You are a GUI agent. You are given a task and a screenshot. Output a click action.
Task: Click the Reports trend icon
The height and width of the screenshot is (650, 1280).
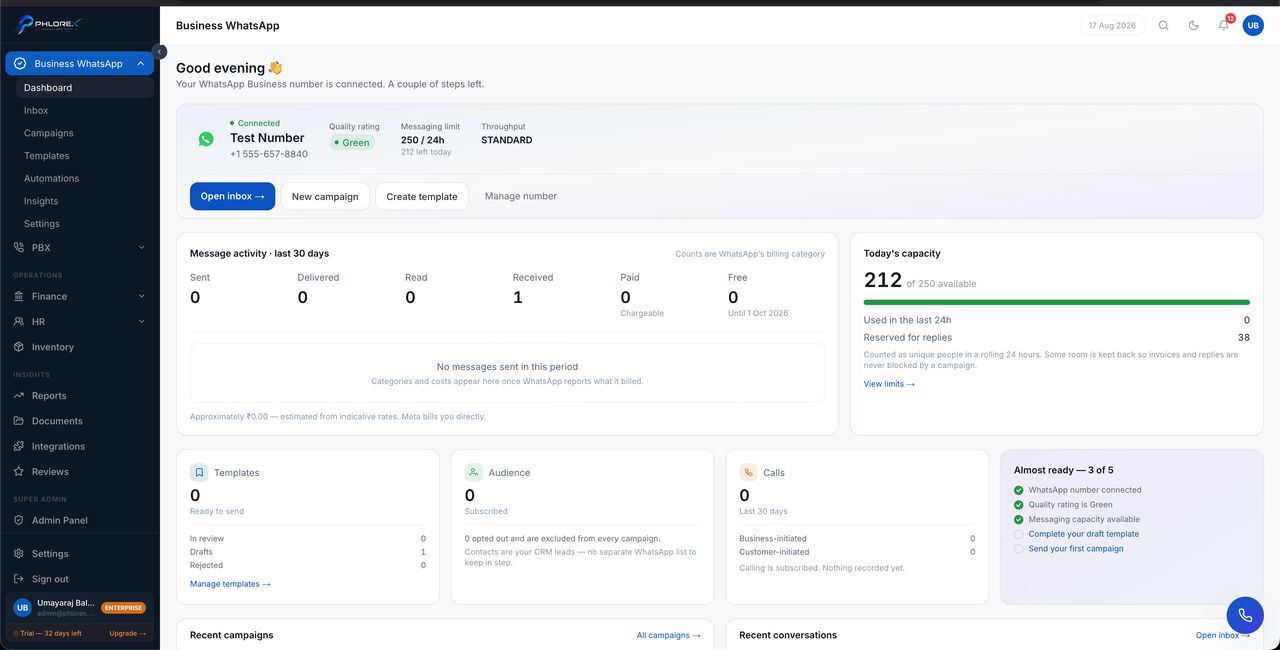tap(20, 396)
